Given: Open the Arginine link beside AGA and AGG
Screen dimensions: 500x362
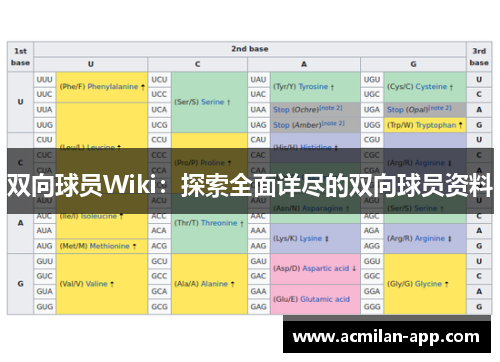Looking at the screenshot, I should 430,238.
